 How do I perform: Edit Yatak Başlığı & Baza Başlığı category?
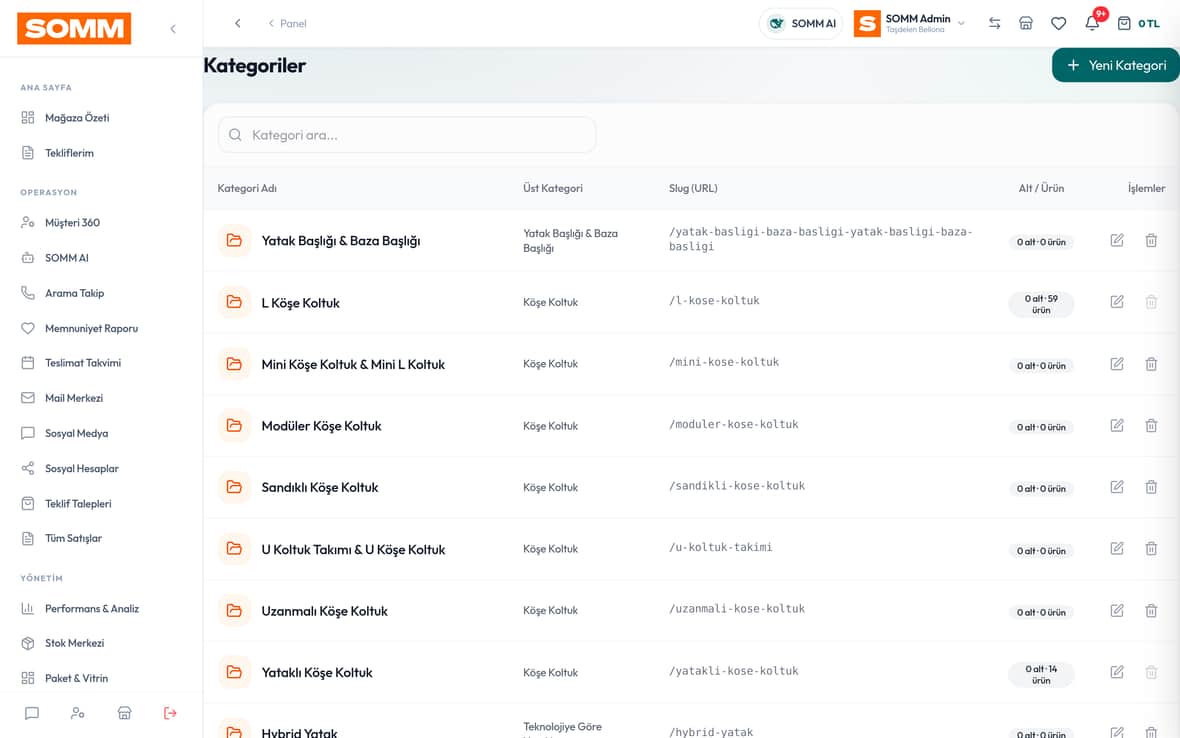click(x=1117, y=240)
